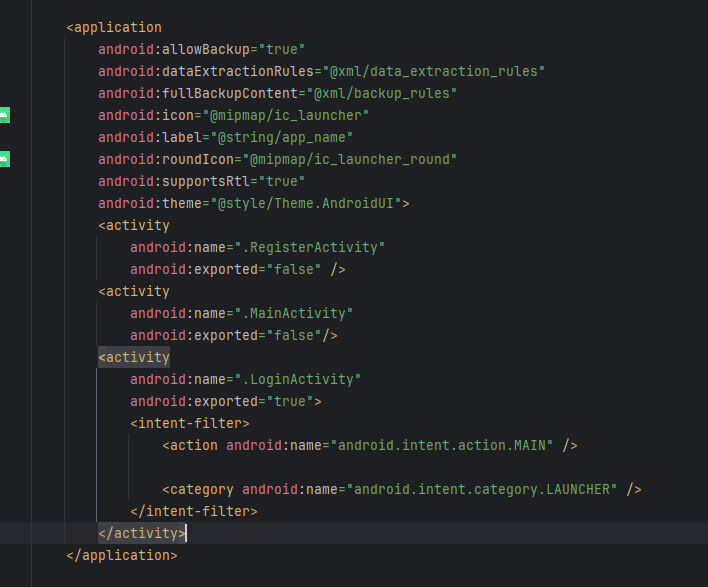Screen dimensions: 708x587
Task: Click the opening <intent-filter> tag
Action: tap(190, 424)
